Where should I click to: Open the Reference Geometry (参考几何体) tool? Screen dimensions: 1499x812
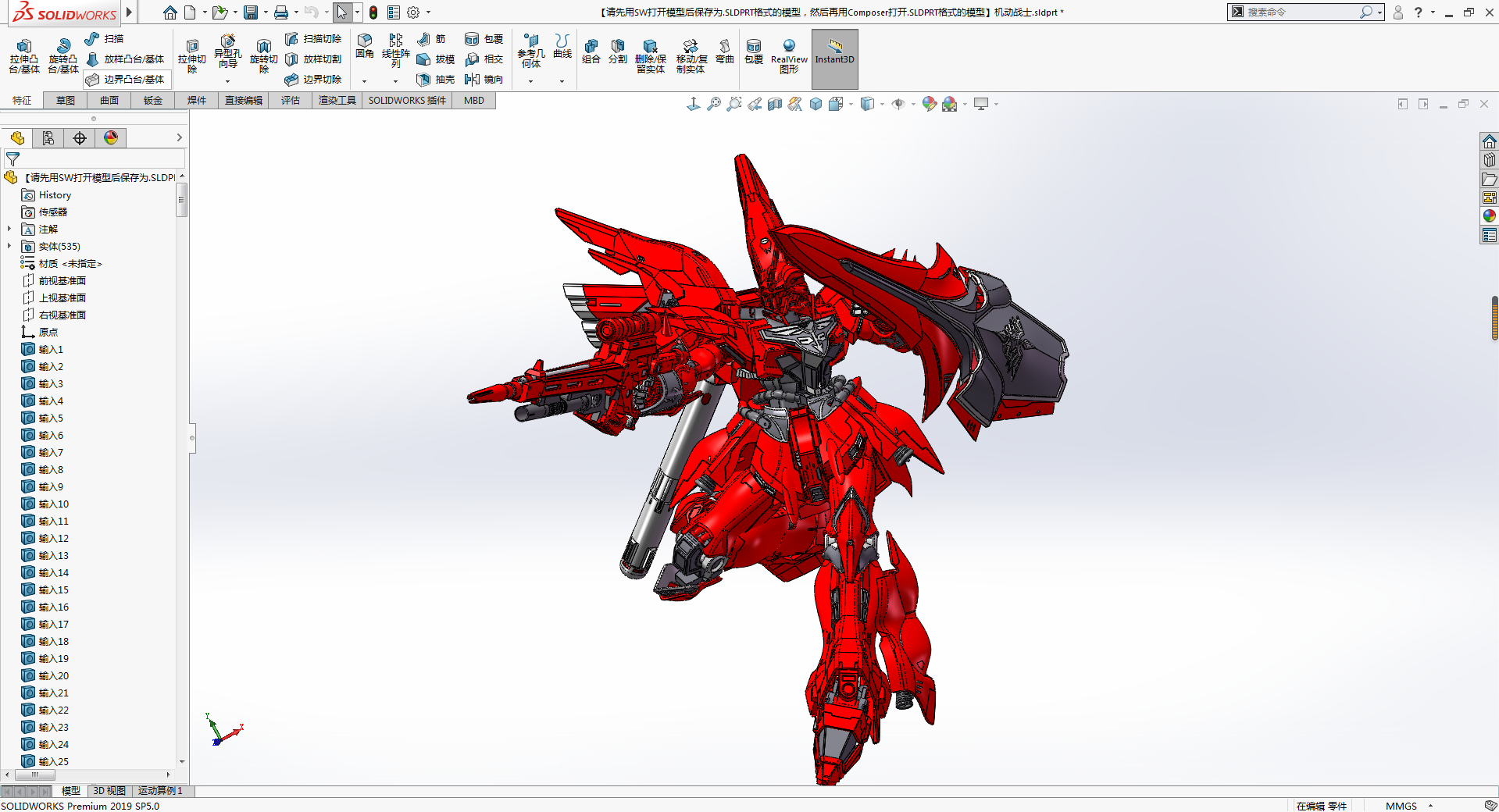pos(531,51)
